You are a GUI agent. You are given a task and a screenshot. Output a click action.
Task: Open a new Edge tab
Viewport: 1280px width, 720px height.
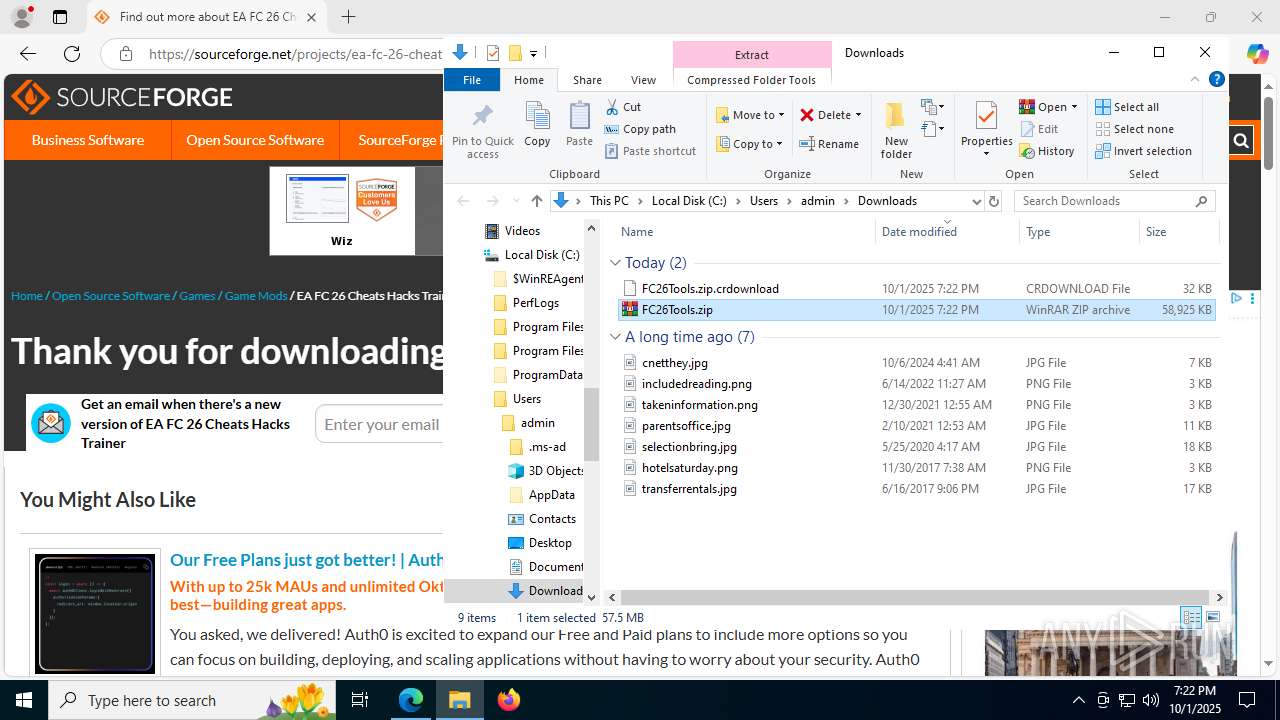coord(348,17)
